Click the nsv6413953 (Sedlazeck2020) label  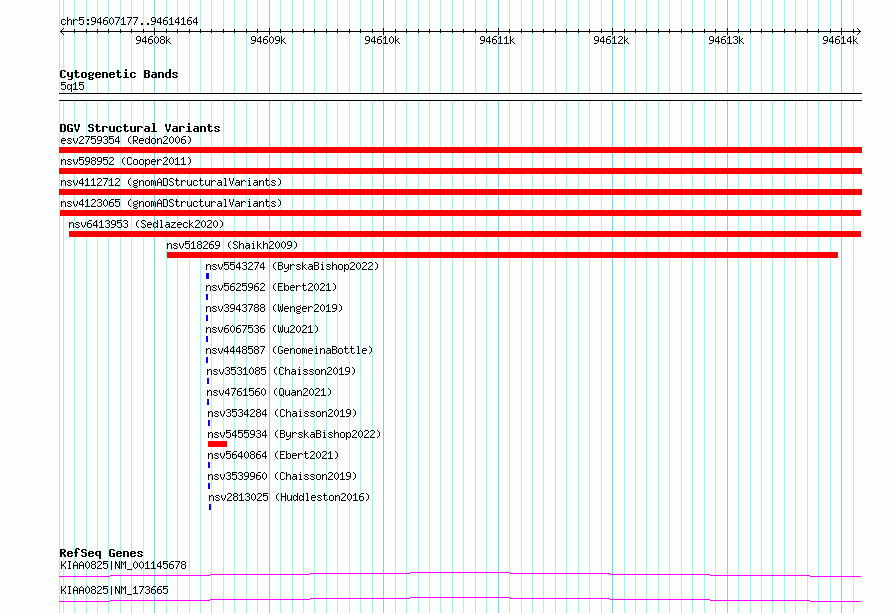(146, 224)
